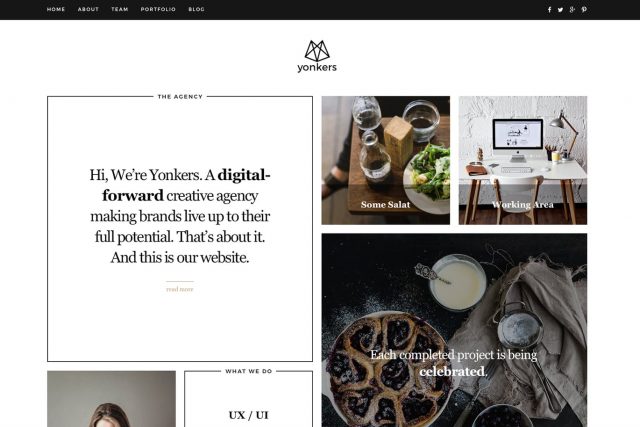Open the Some Salat image tile
The height and width of the screenshot is (427, 640).
pyautogui.click(x=386, y=160)
